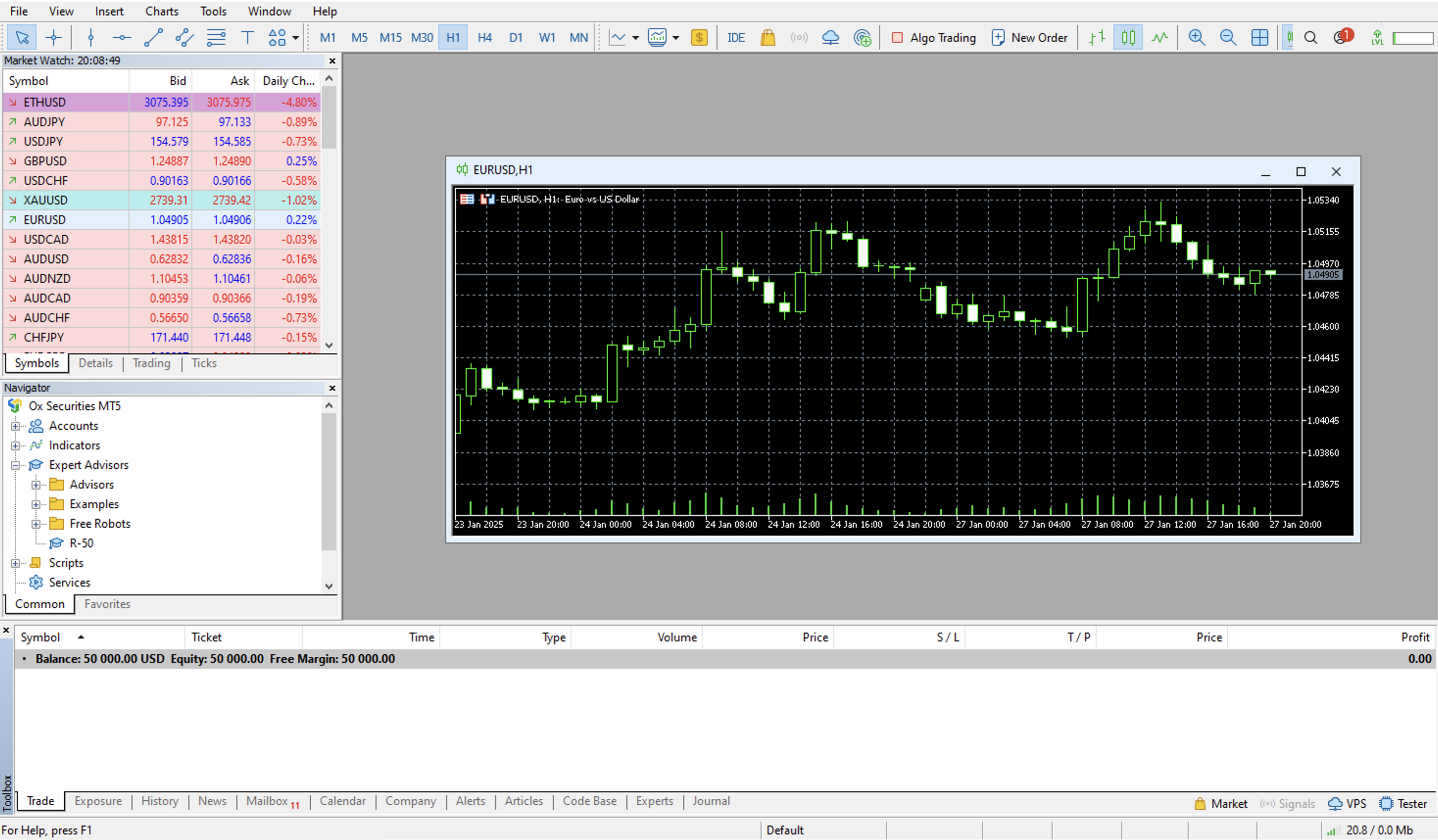Close the Navigator panel
Screen dimensions: 1438x840
[x=332, y=388]
